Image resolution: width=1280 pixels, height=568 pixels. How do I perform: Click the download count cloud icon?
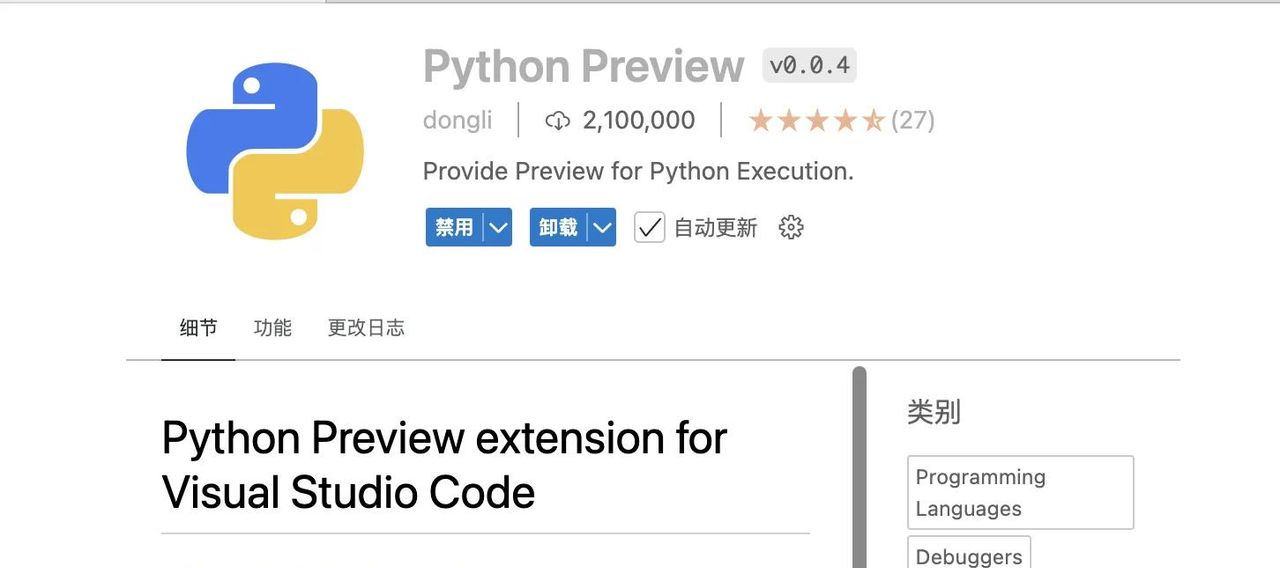[x=557, y=121]
